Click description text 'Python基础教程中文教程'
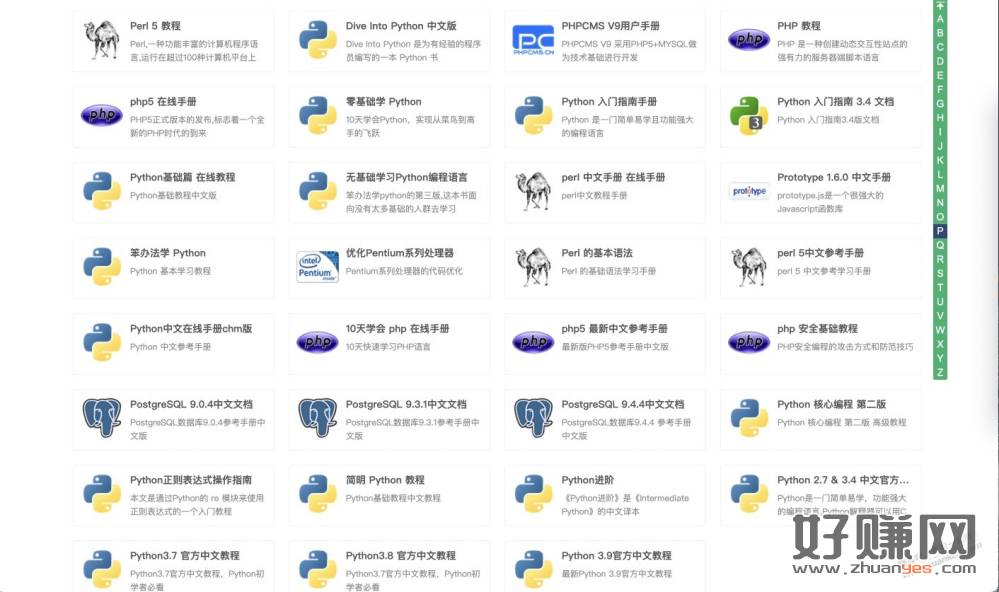 [393, 498]
